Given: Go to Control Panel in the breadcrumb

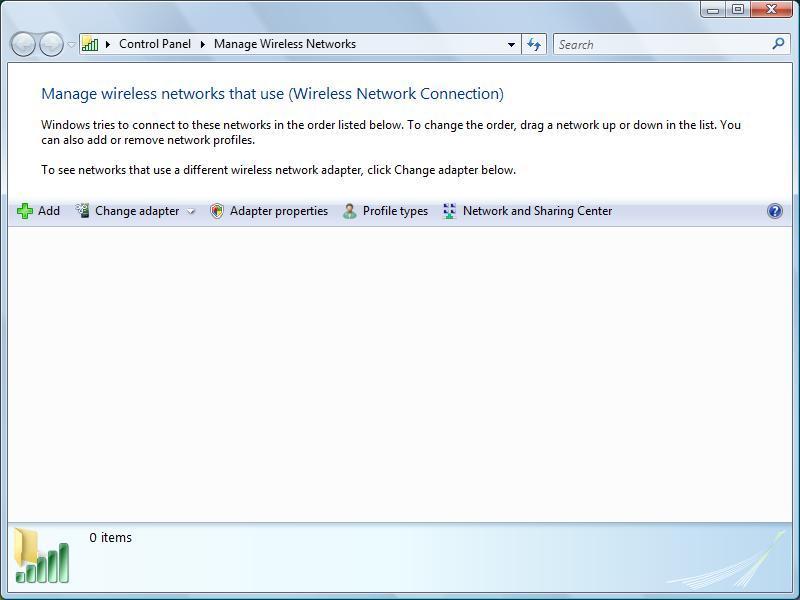Looking at the screenshot, I should coord(155,44).
